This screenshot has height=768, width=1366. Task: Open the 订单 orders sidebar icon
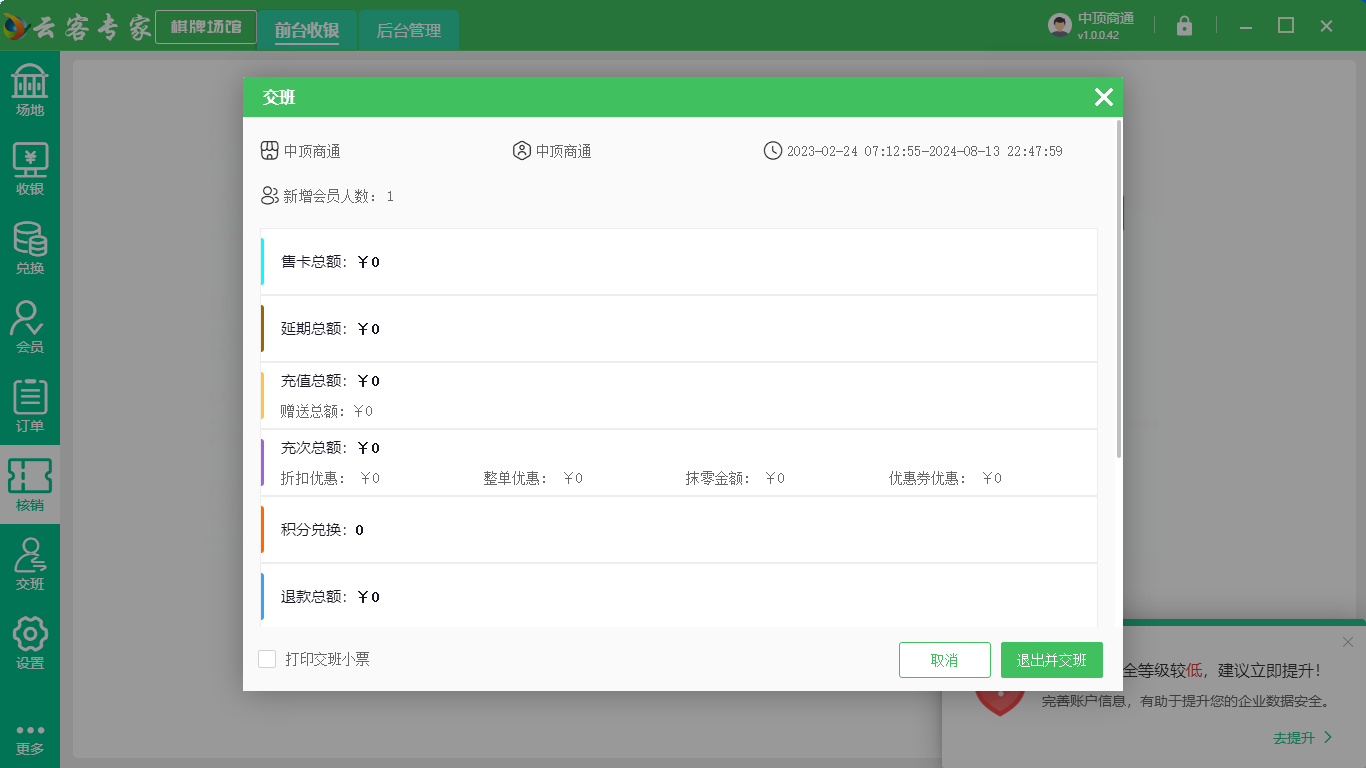[30, 406]
